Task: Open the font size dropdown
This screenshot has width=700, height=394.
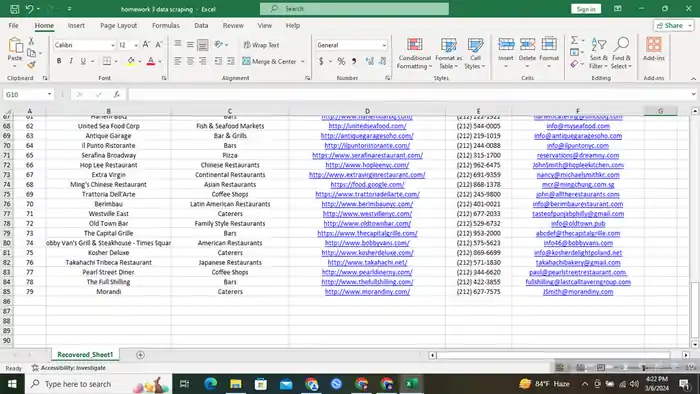Action: point(136,45)
